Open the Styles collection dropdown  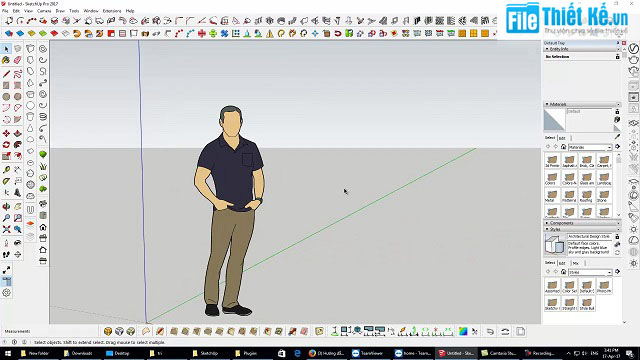(x=590, y=272)
